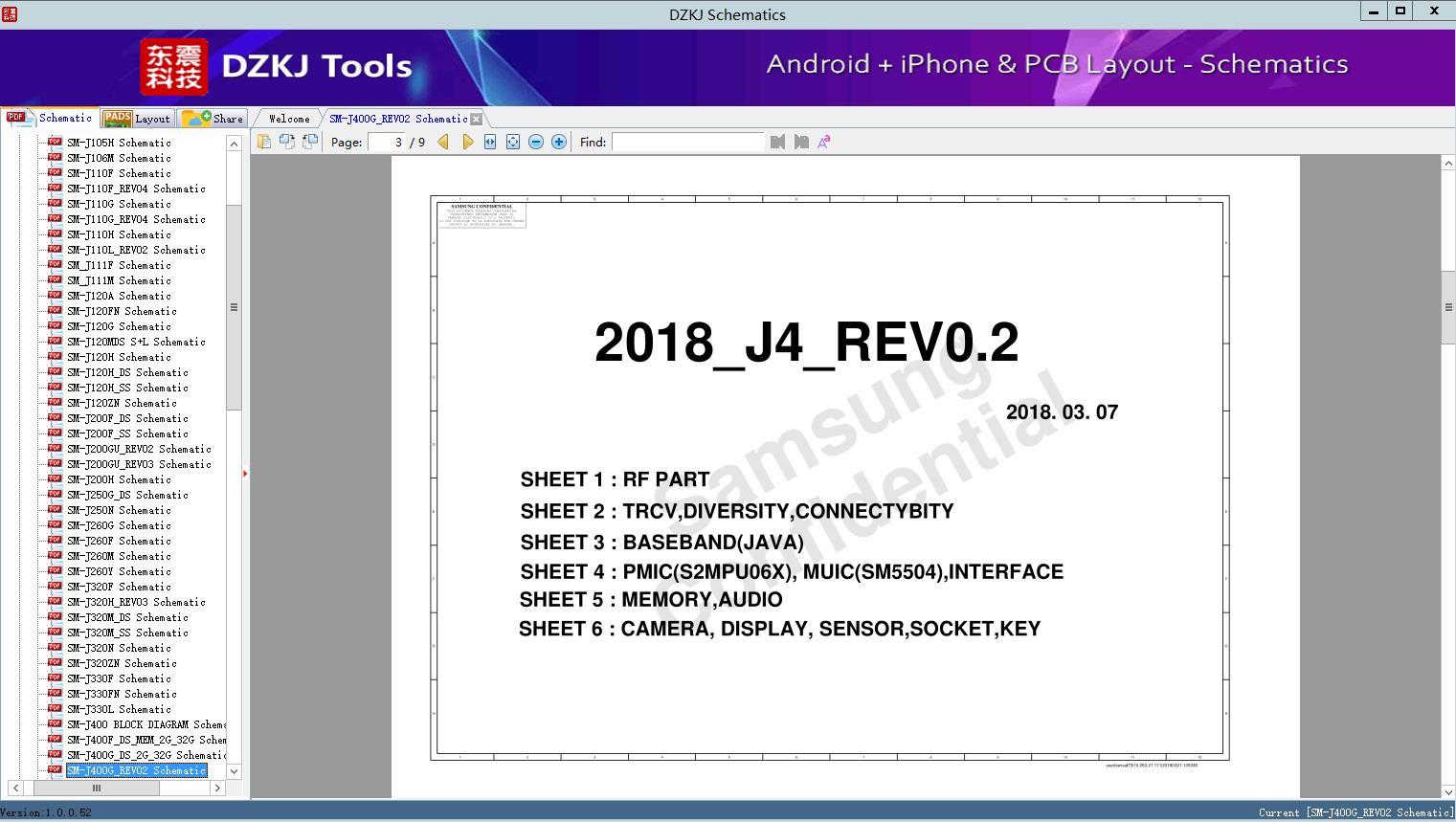Select SM-J120H_DS Schematic
Viewport: 1456px width, 822px height.
tap(127, 372)
